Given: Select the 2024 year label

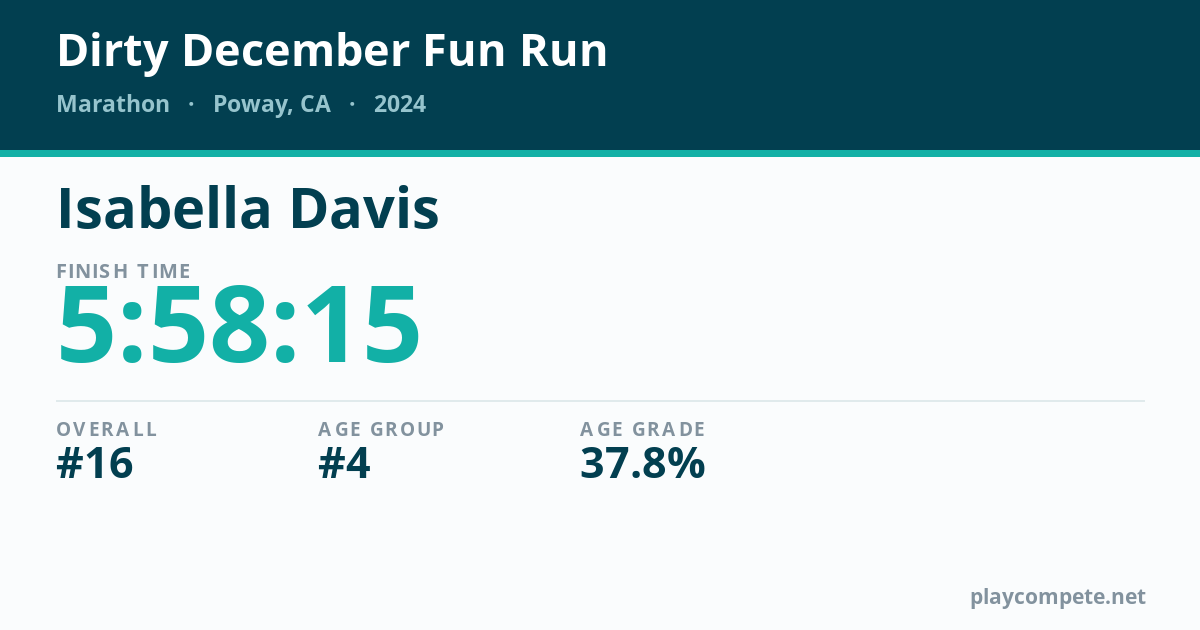Looking at the screenshot, I should click(x=400, y=104).
